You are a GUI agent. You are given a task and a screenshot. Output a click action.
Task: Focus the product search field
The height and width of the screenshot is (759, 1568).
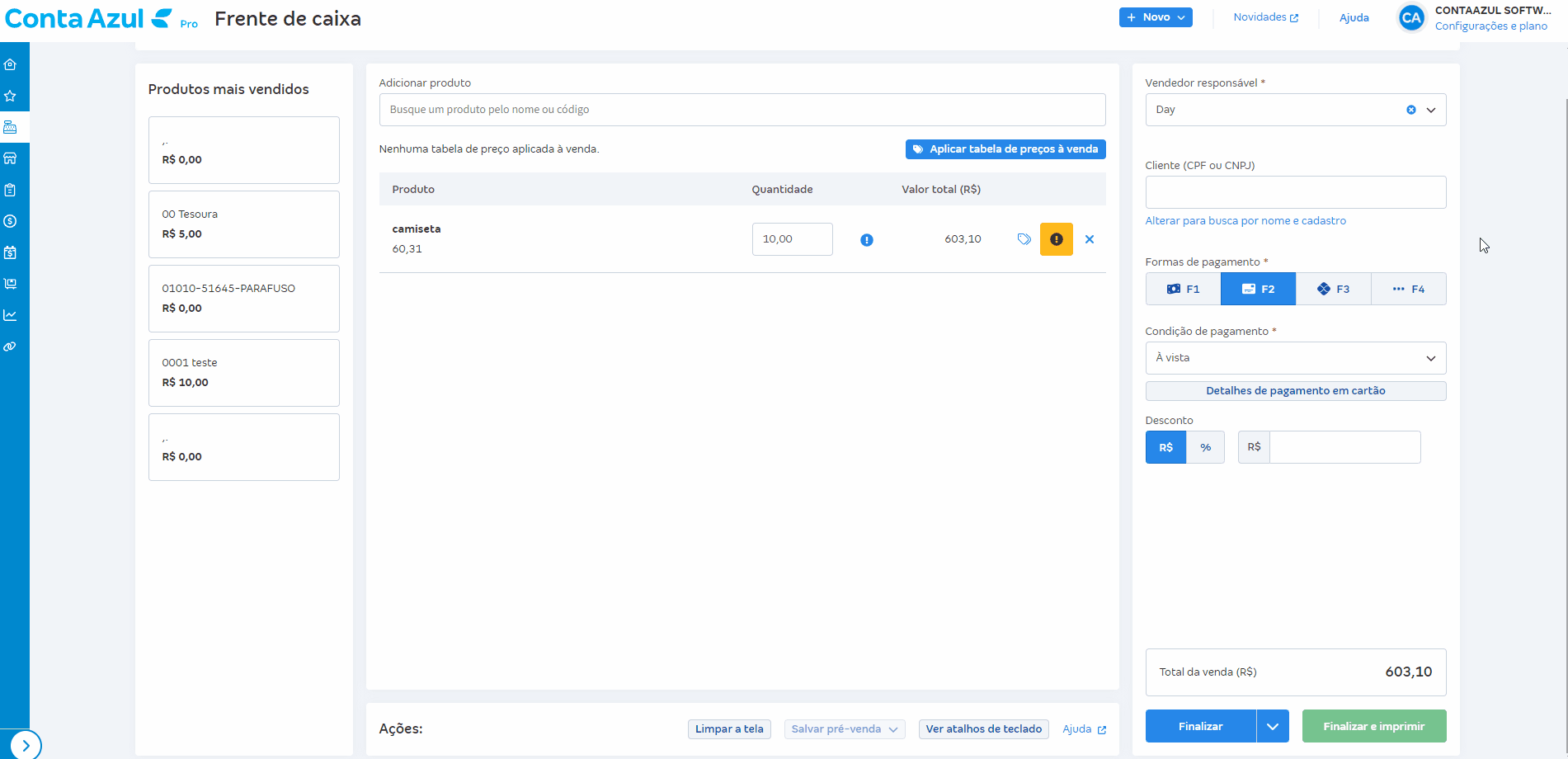(x=742, y=110)
